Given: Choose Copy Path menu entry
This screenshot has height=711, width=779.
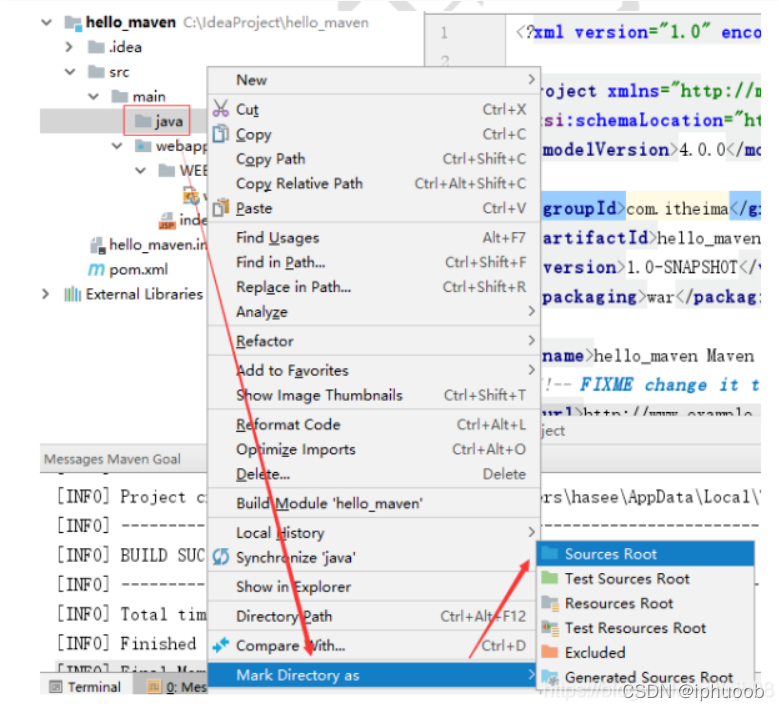Looking at the screenshot, I should 374,158.
